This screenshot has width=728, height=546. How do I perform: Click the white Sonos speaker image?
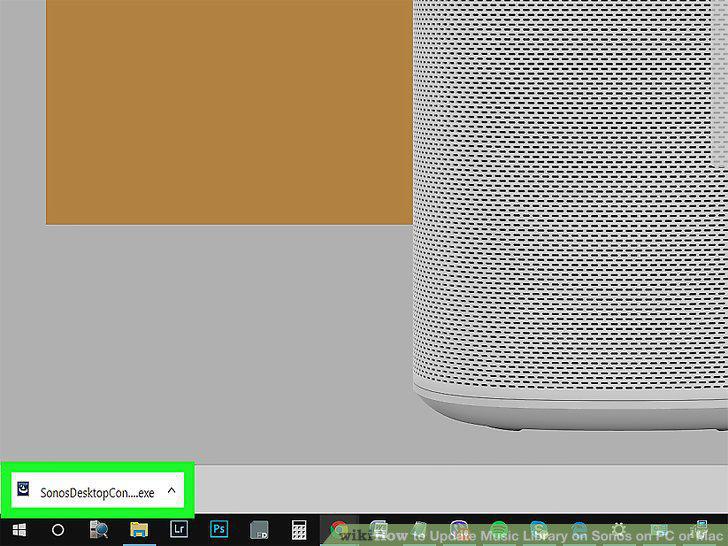coord(570,214)
